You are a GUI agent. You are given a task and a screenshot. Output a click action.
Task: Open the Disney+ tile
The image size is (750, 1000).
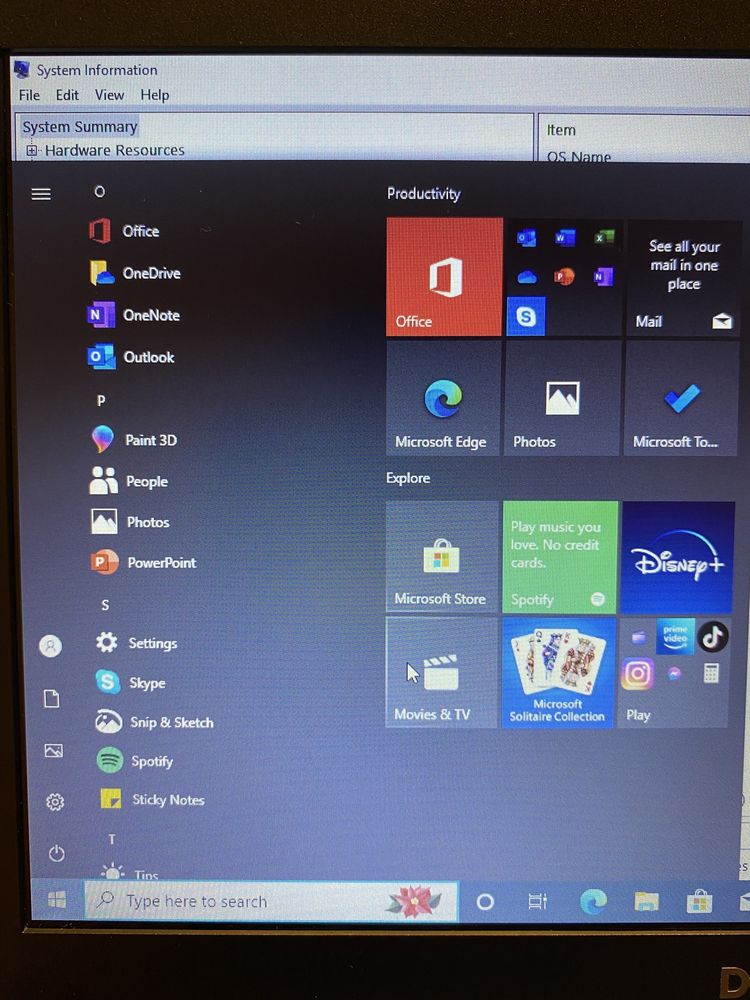tap(678, 557)
